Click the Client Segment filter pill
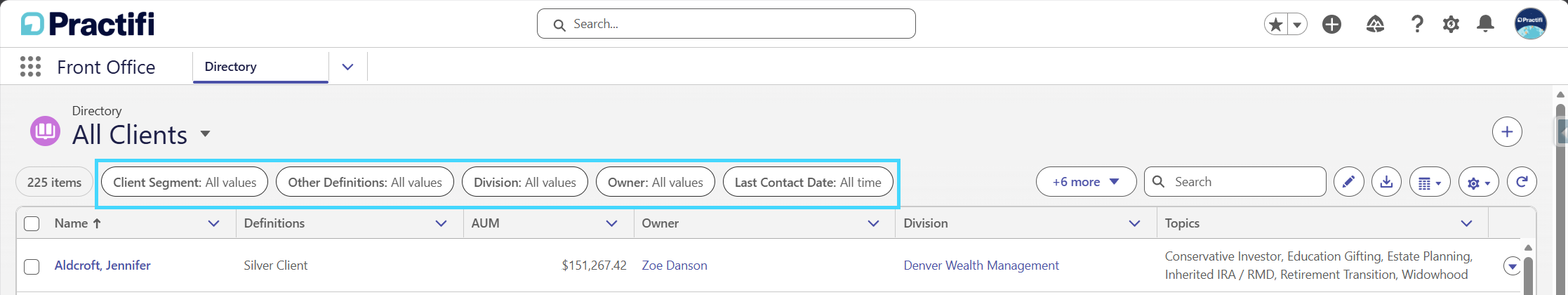Viewport: 1568px width, 295px height. tap(185, 182)
